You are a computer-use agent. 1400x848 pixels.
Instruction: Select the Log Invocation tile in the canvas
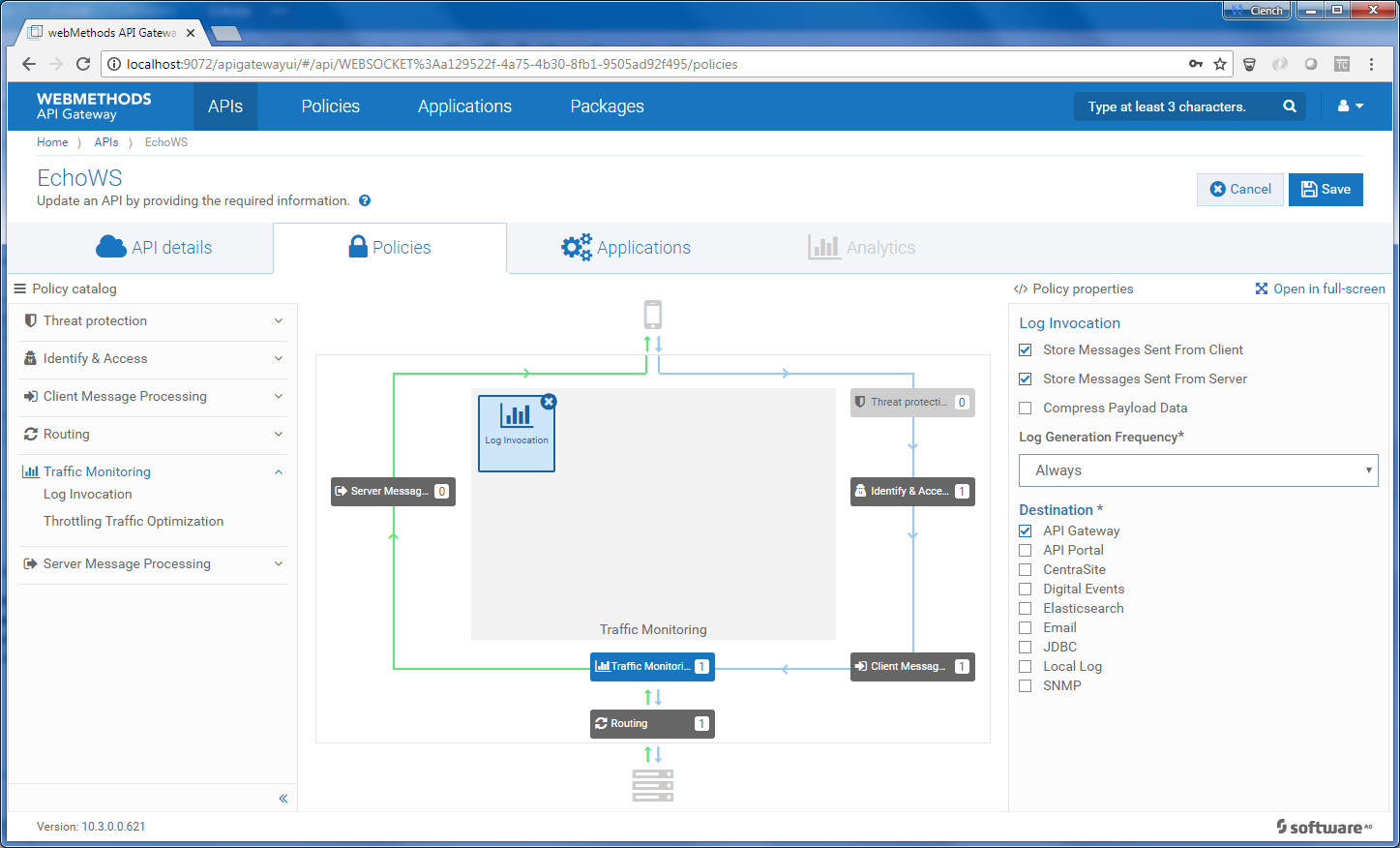click(517, 434)
